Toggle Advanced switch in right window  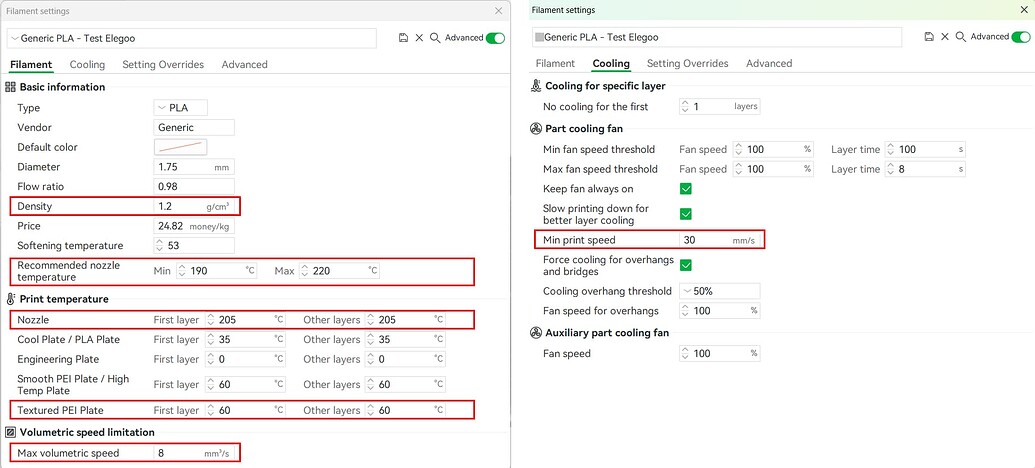[1020, 37]
